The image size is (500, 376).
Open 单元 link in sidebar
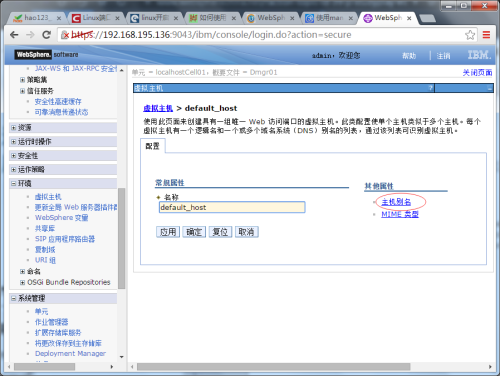coord(41,311)
